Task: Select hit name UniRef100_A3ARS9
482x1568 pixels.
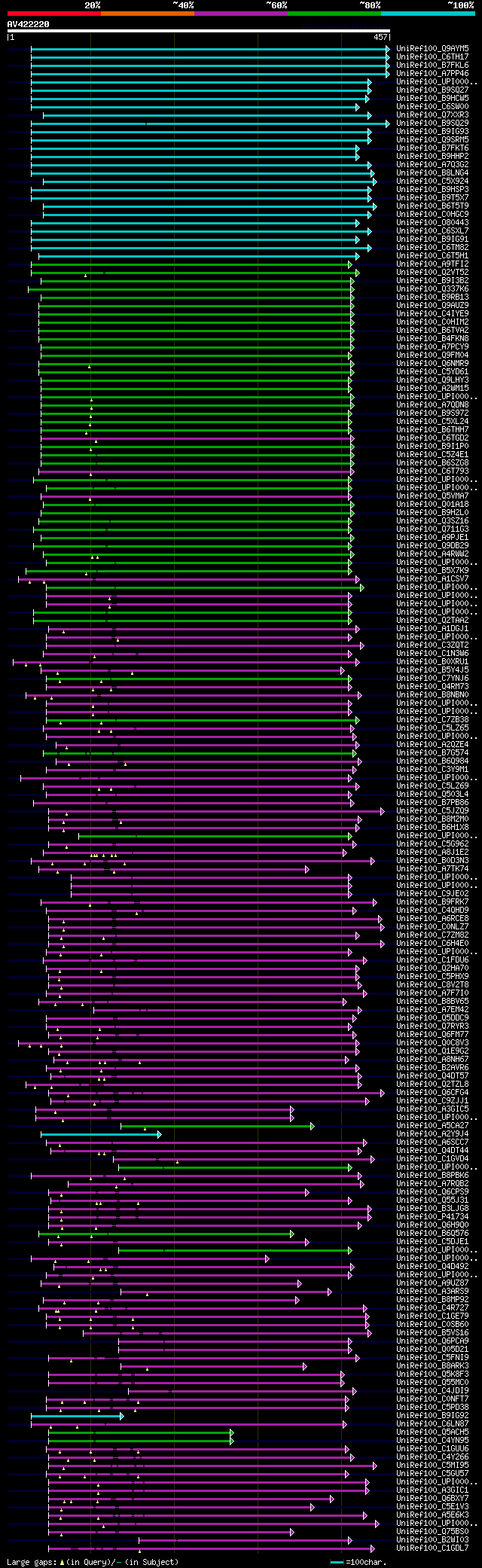Action: [432, 1291]
